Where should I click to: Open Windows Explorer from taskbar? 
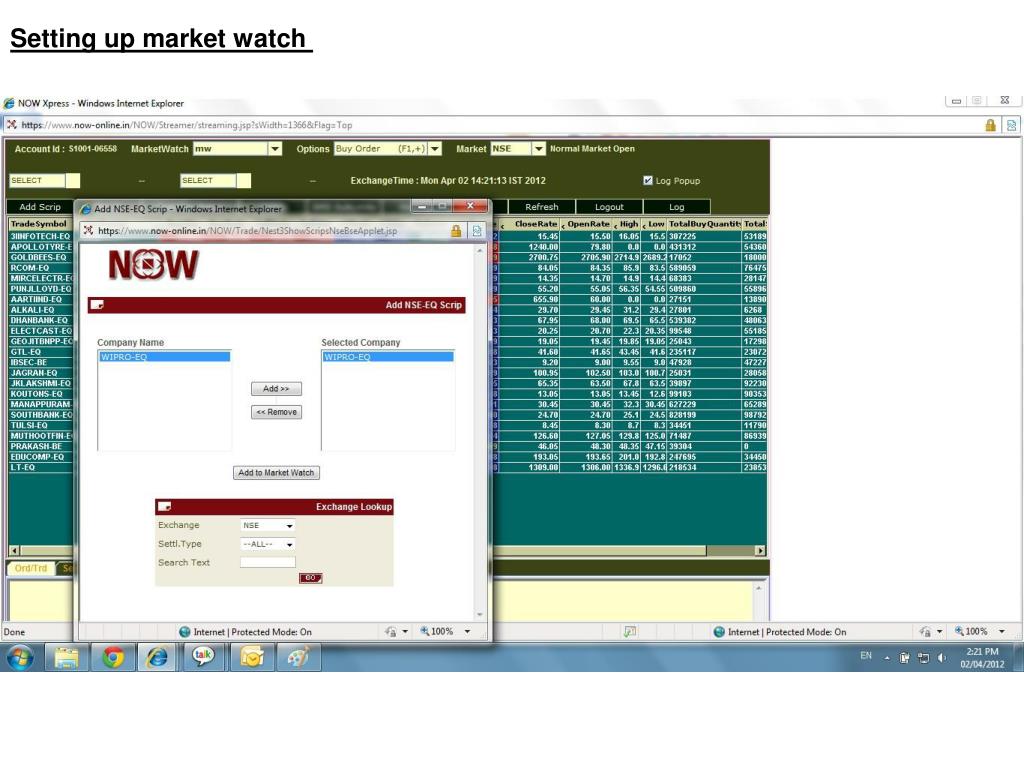66,657
